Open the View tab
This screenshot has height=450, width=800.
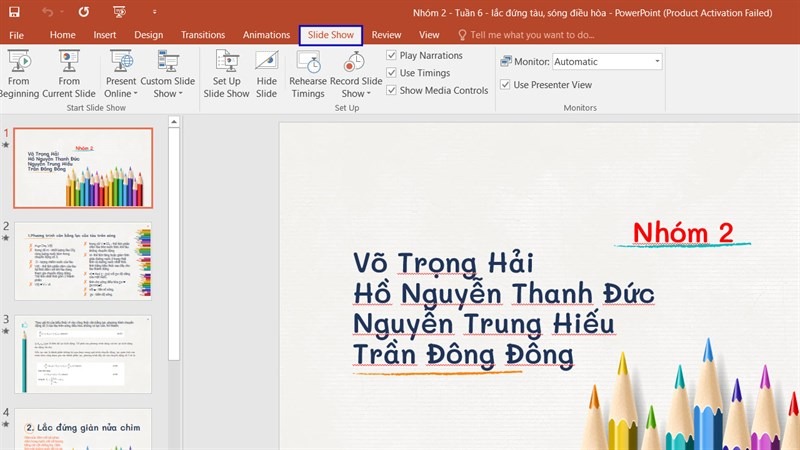pyautogui.click(x=429, y=35)
